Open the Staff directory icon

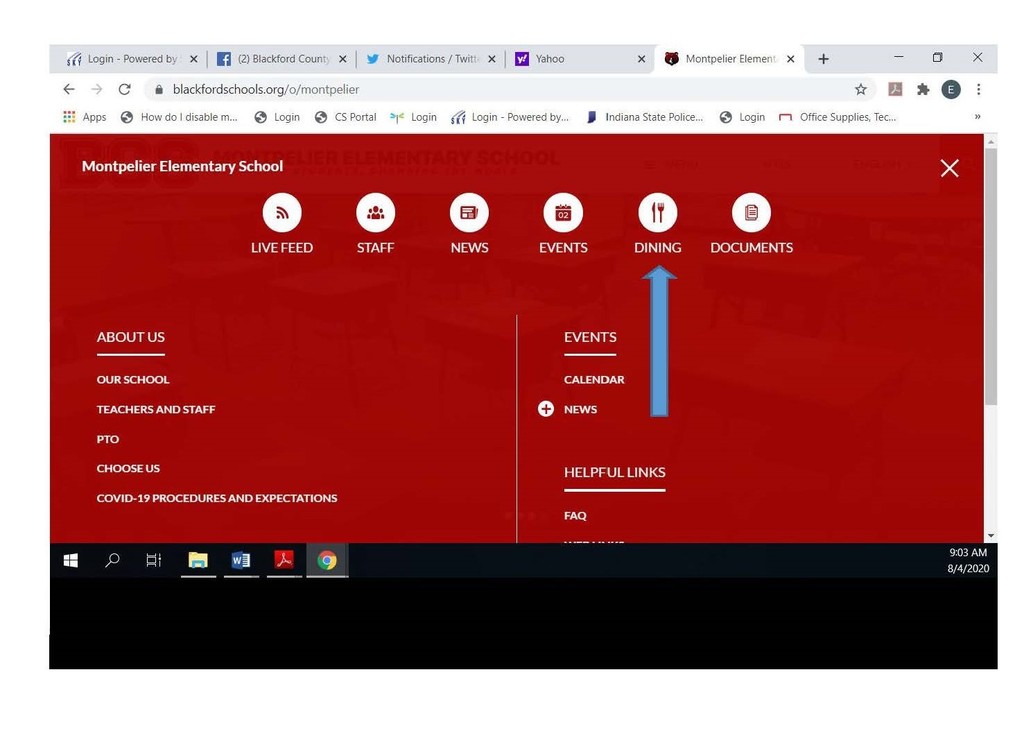coord(376,212)
